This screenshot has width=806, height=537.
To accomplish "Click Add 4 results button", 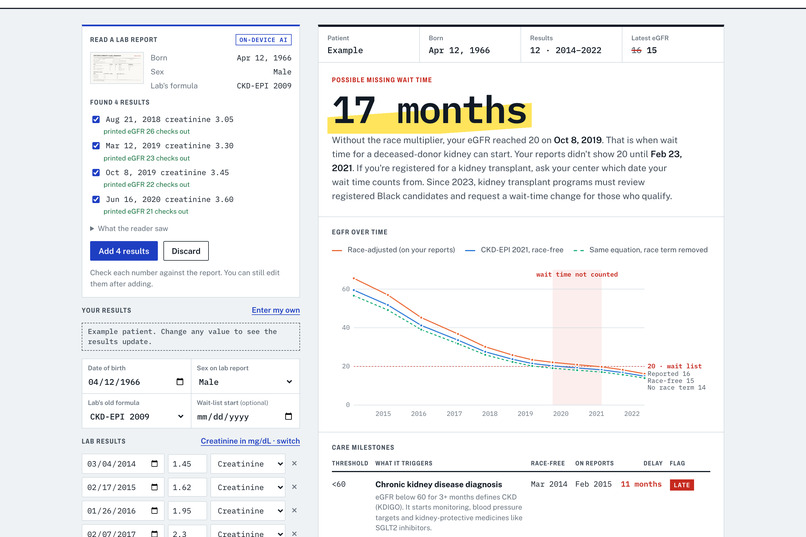I will [124, 251].
